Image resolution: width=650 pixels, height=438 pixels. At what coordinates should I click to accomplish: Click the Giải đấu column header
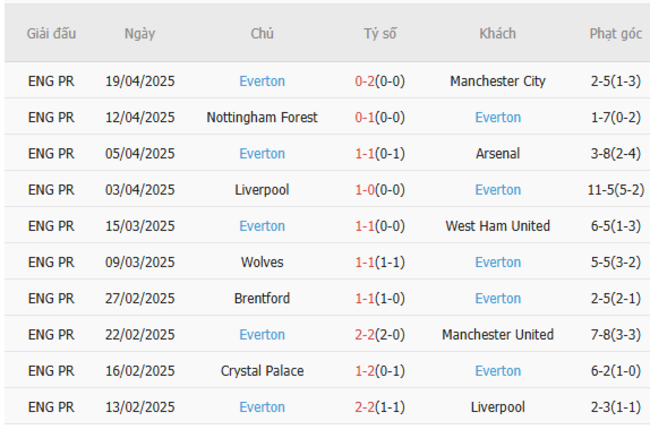click(x=51, y=33)
